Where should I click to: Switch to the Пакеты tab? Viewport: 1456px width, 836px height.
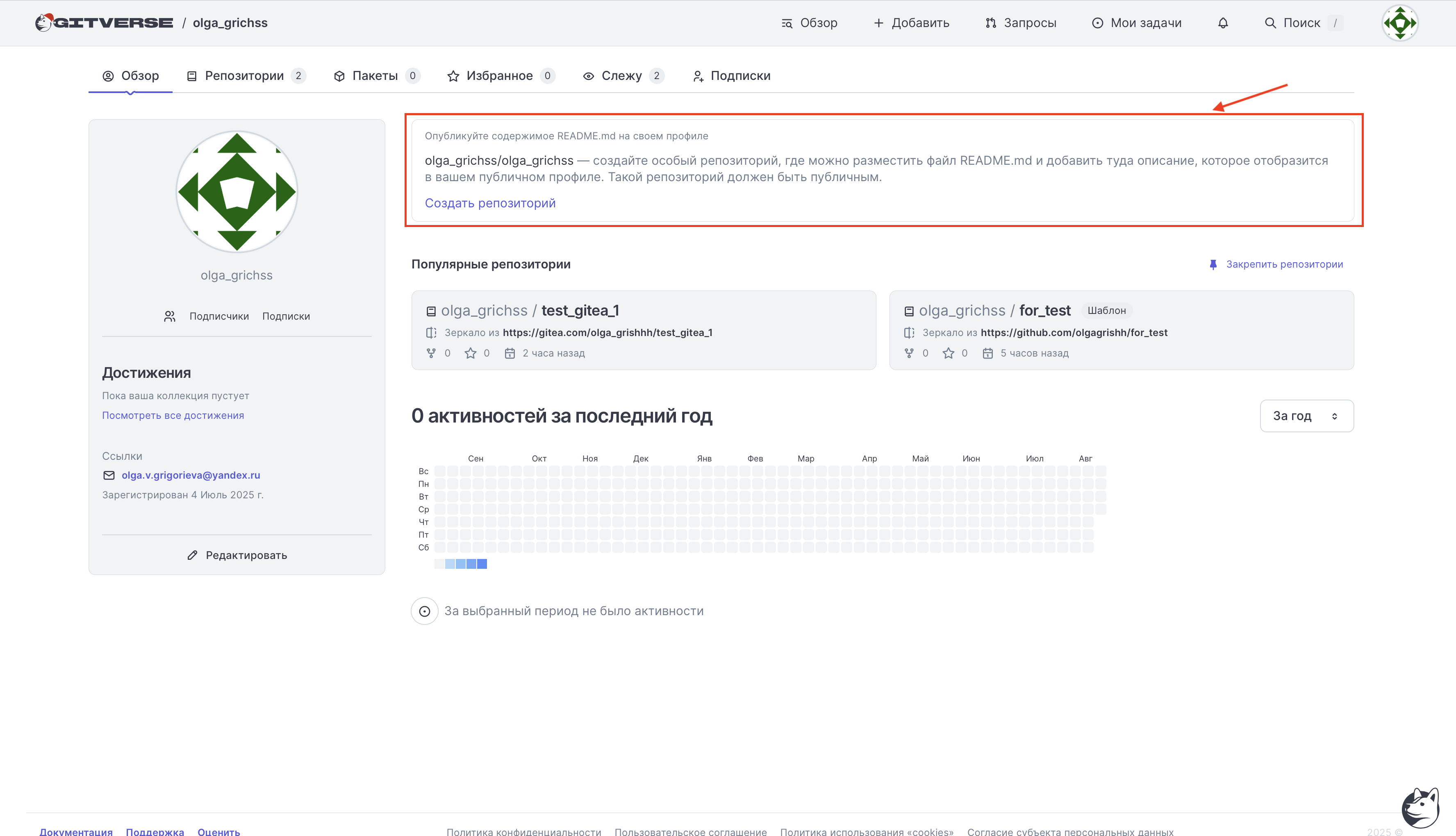click(377, 76)
